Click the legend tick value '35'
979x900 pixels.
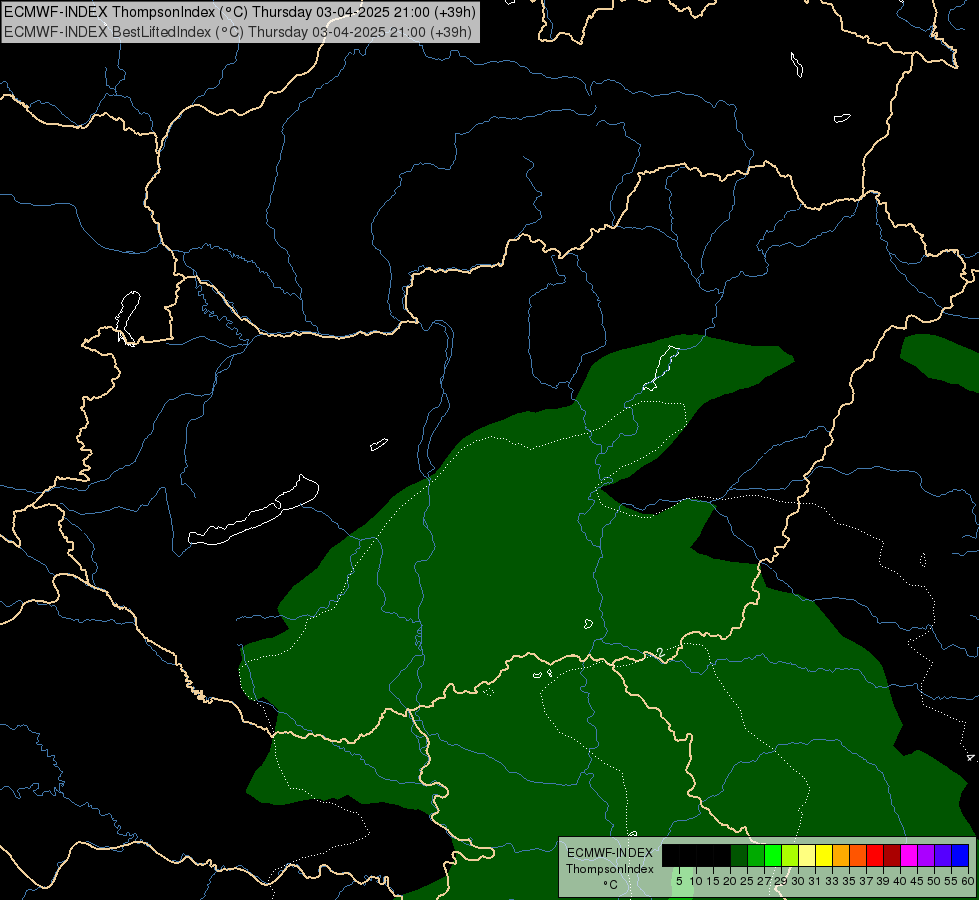(849, 881)
